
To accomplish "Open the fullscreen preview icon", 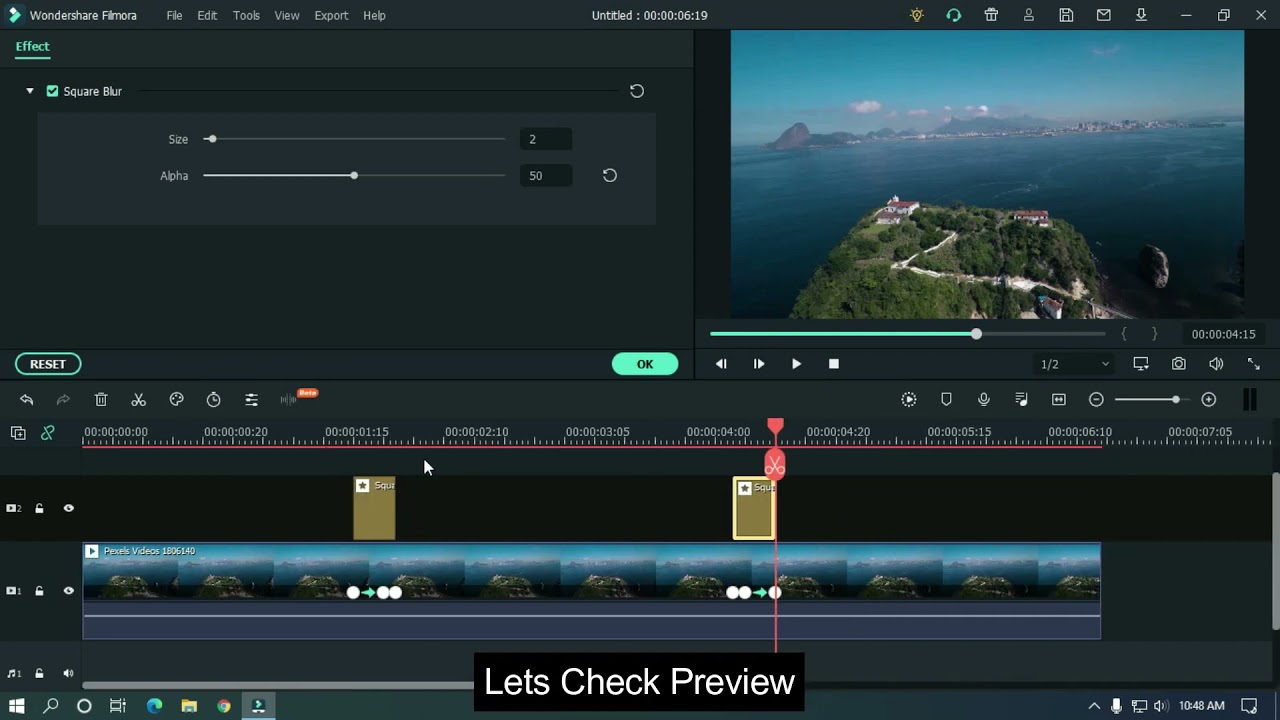I will (x=1254, y=364).
